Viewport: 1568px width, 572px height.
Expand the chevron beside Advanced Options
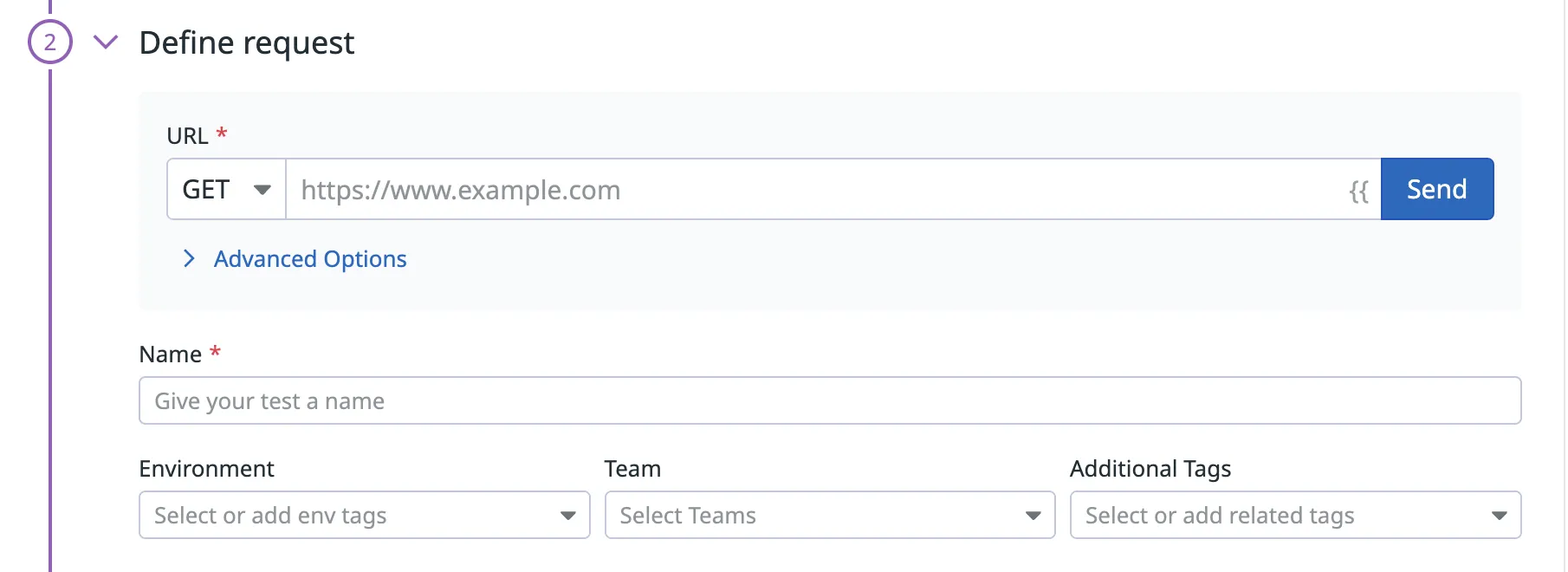point(189,258)
